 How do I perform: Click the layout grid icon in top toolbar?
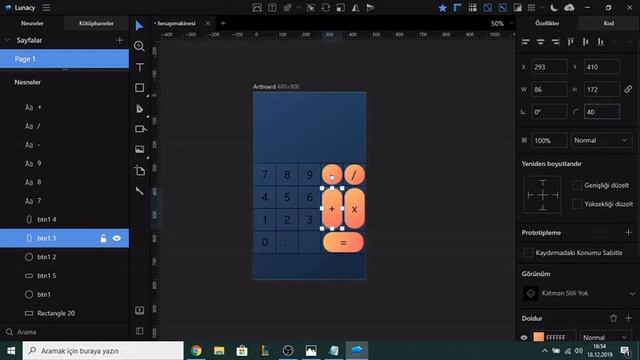pos(473,8)
